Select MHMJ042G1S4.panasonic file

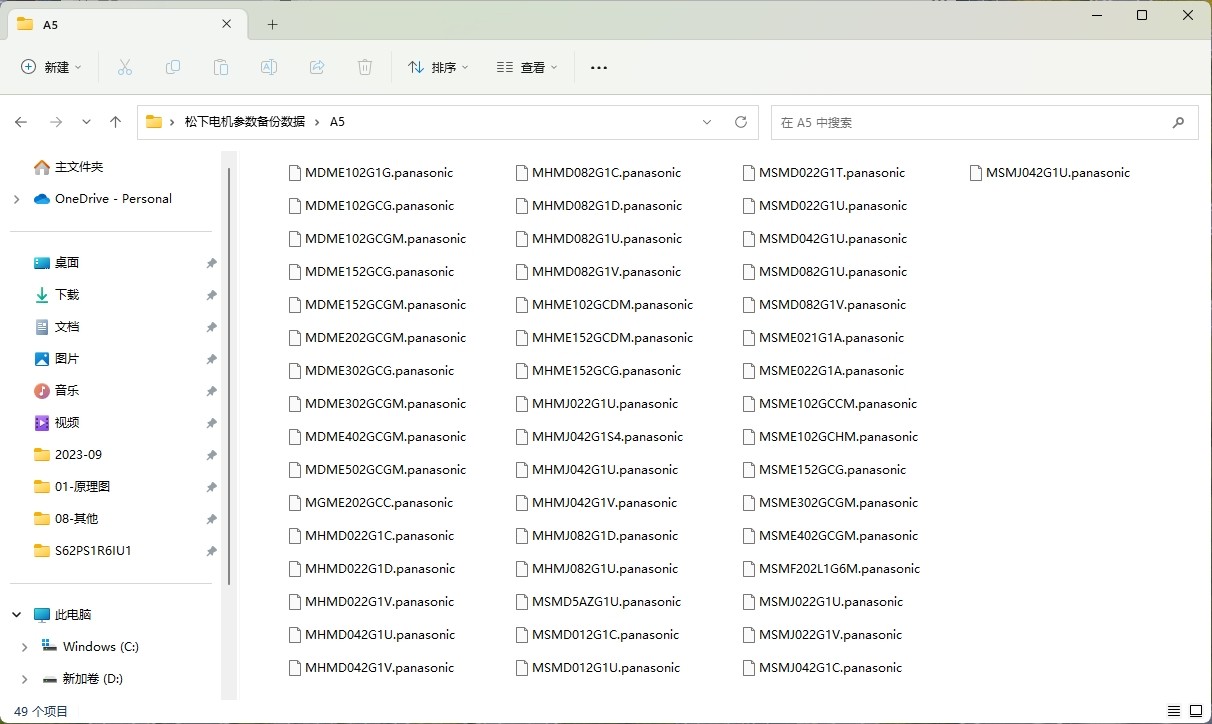point(599,437)
